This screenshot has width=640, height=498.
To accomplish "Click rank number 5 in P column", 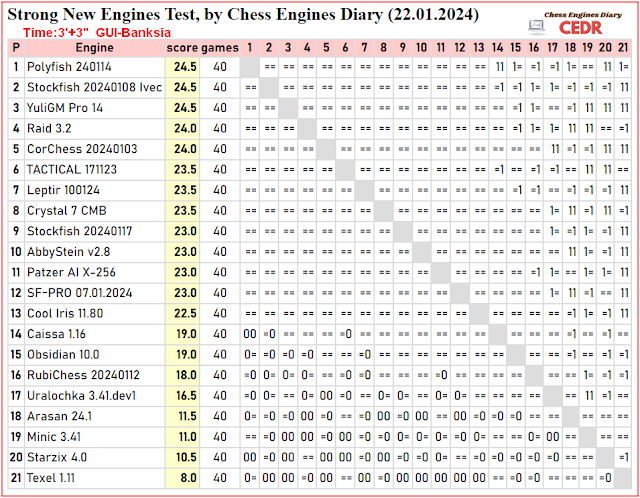I will coord(16,149).
